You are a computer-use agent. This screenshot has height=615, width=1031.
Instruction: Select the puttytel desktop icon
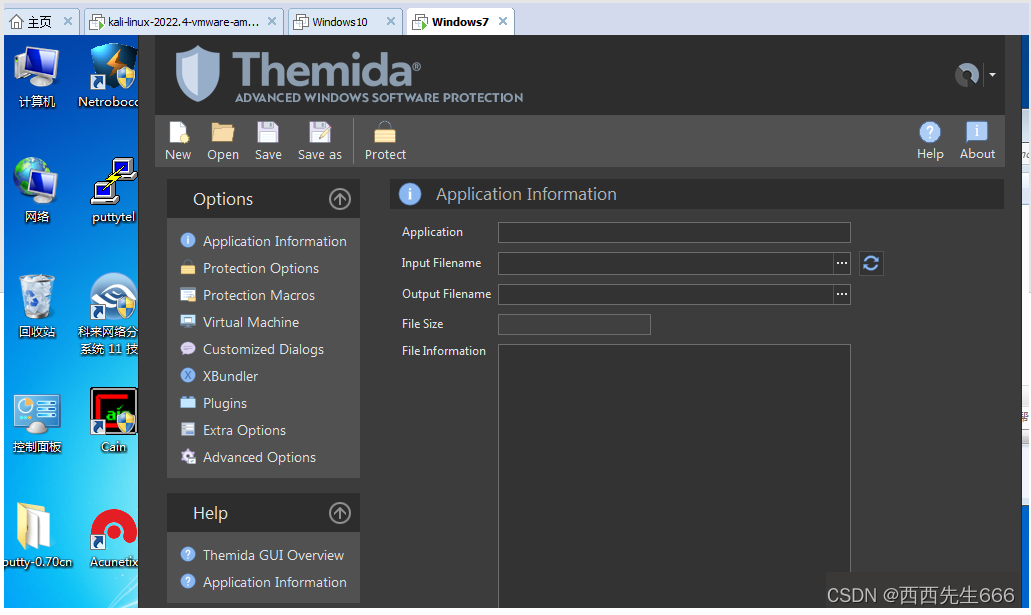(x=113, y=190)
